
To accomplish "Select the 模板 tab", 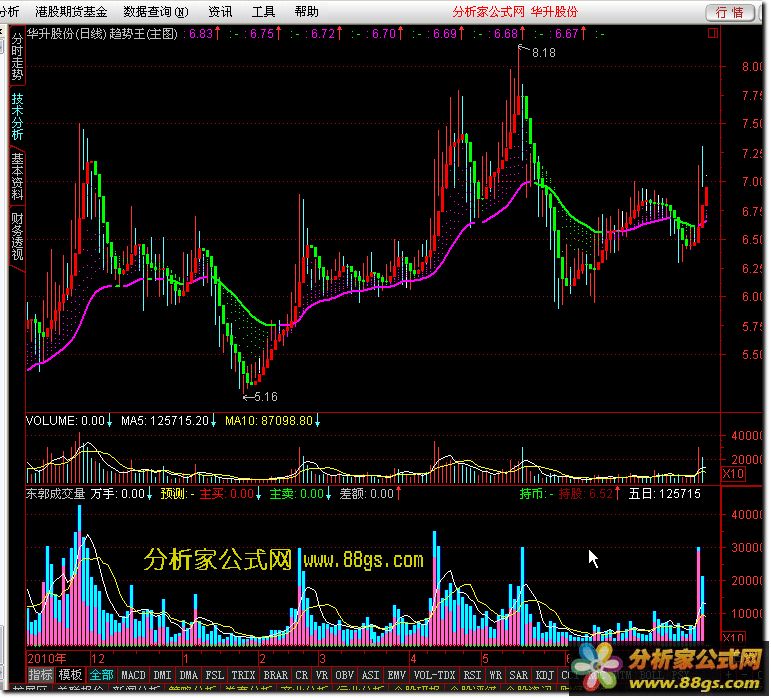I will 70,674.
